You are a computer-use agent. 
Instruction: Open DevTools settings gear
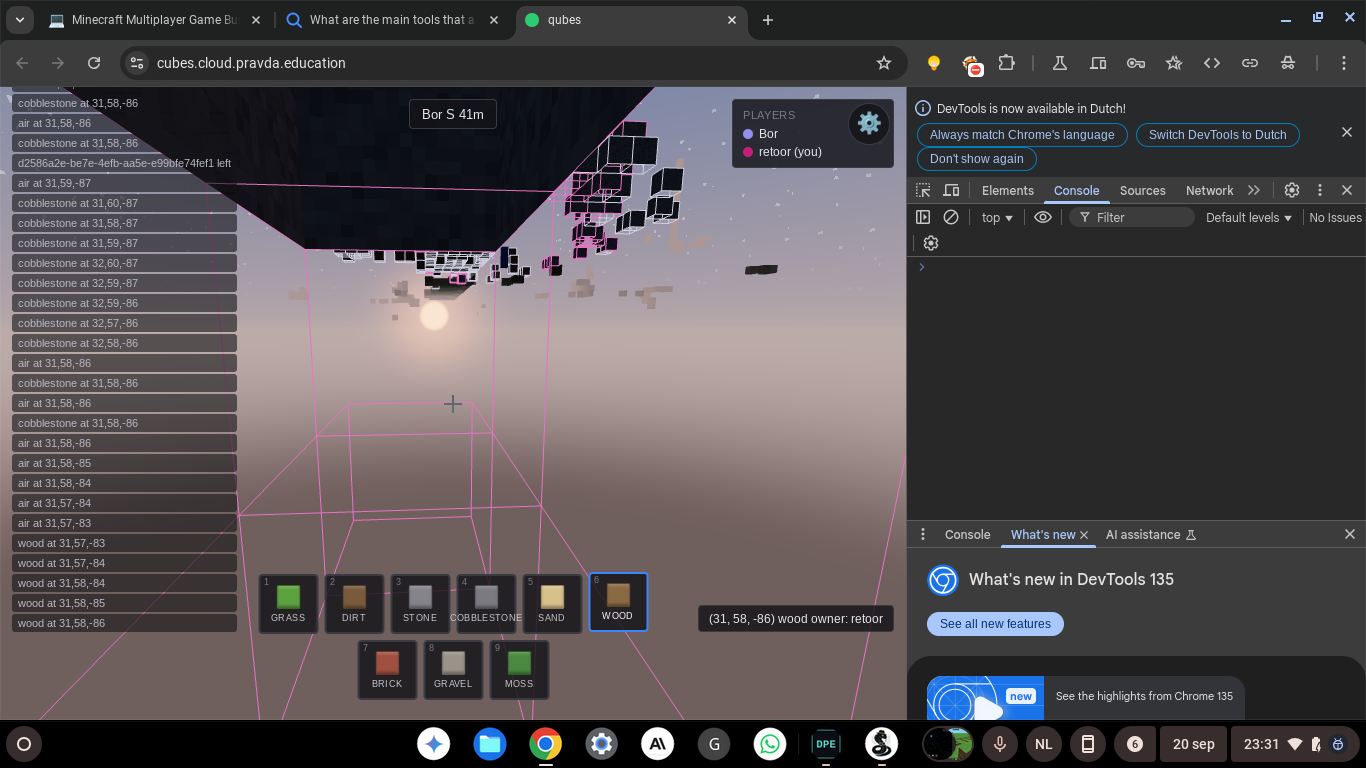point(1292,190)
